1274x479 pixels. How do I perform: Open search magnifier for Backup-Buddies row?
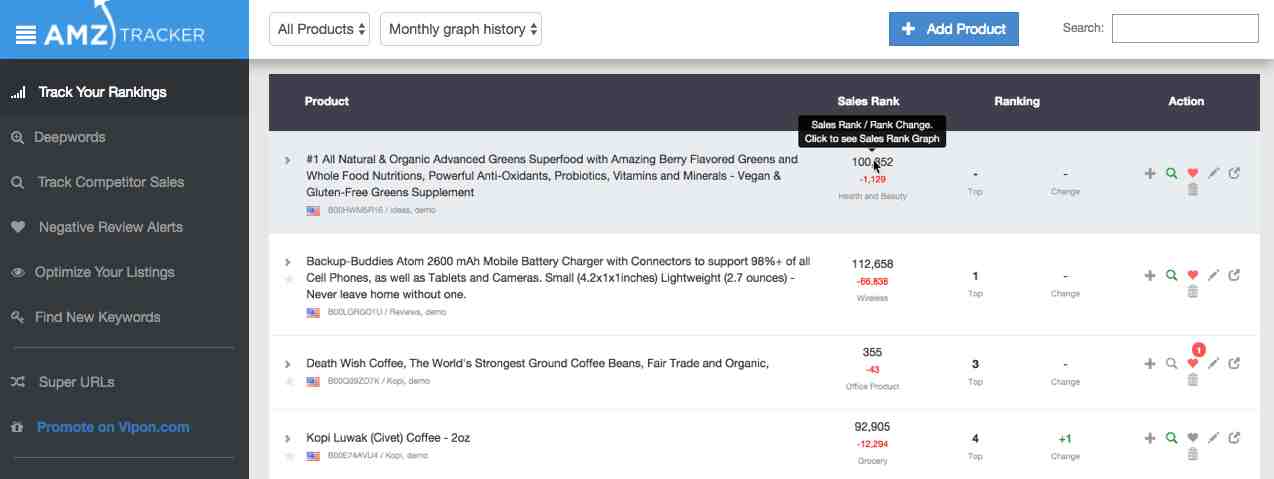coord(1171,276)
